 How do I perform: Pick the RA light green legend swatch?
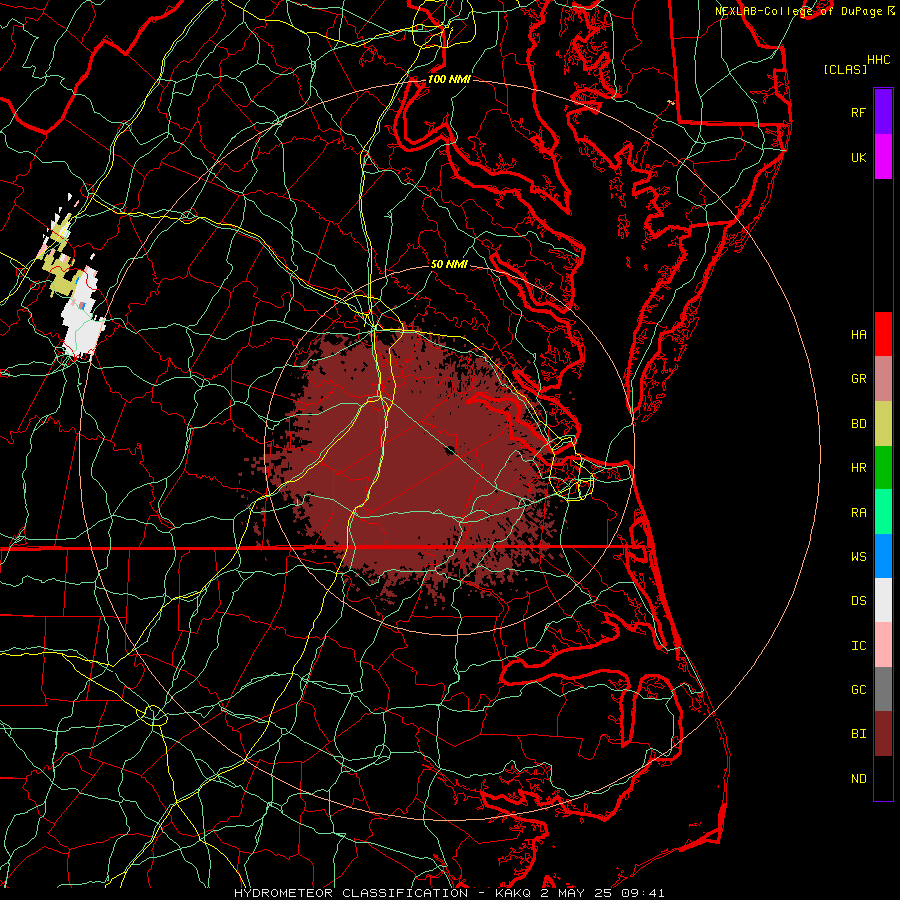(x=883, y=512)
